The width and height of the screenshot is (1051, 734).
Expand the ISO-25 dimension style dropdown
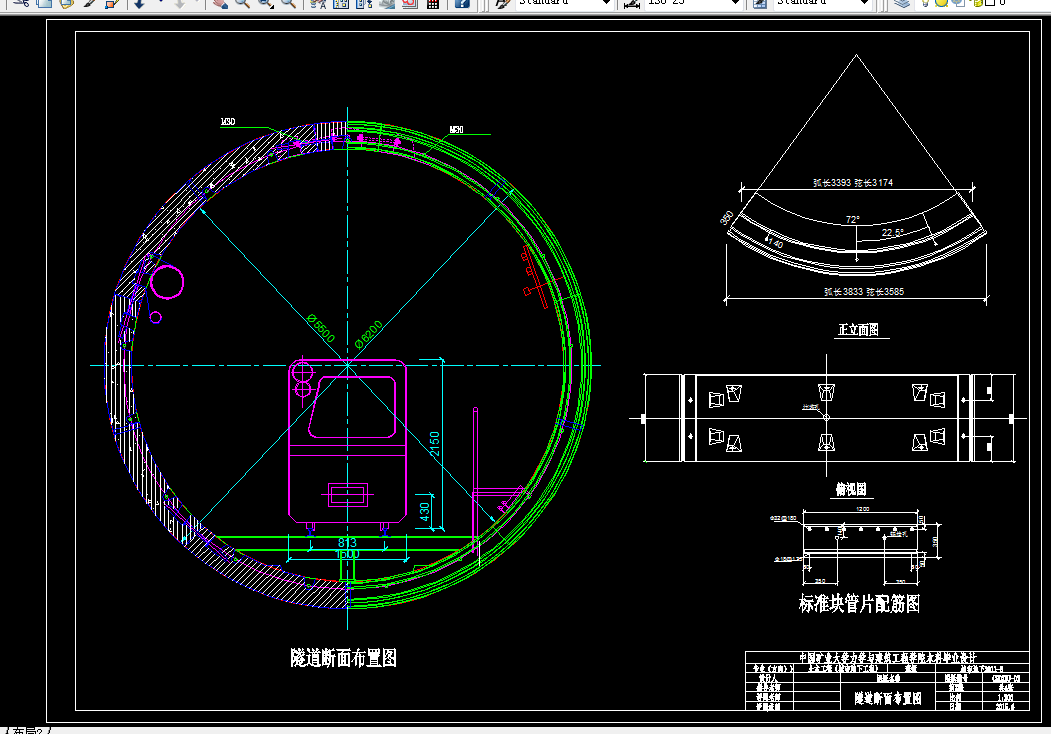coord(735,3)
